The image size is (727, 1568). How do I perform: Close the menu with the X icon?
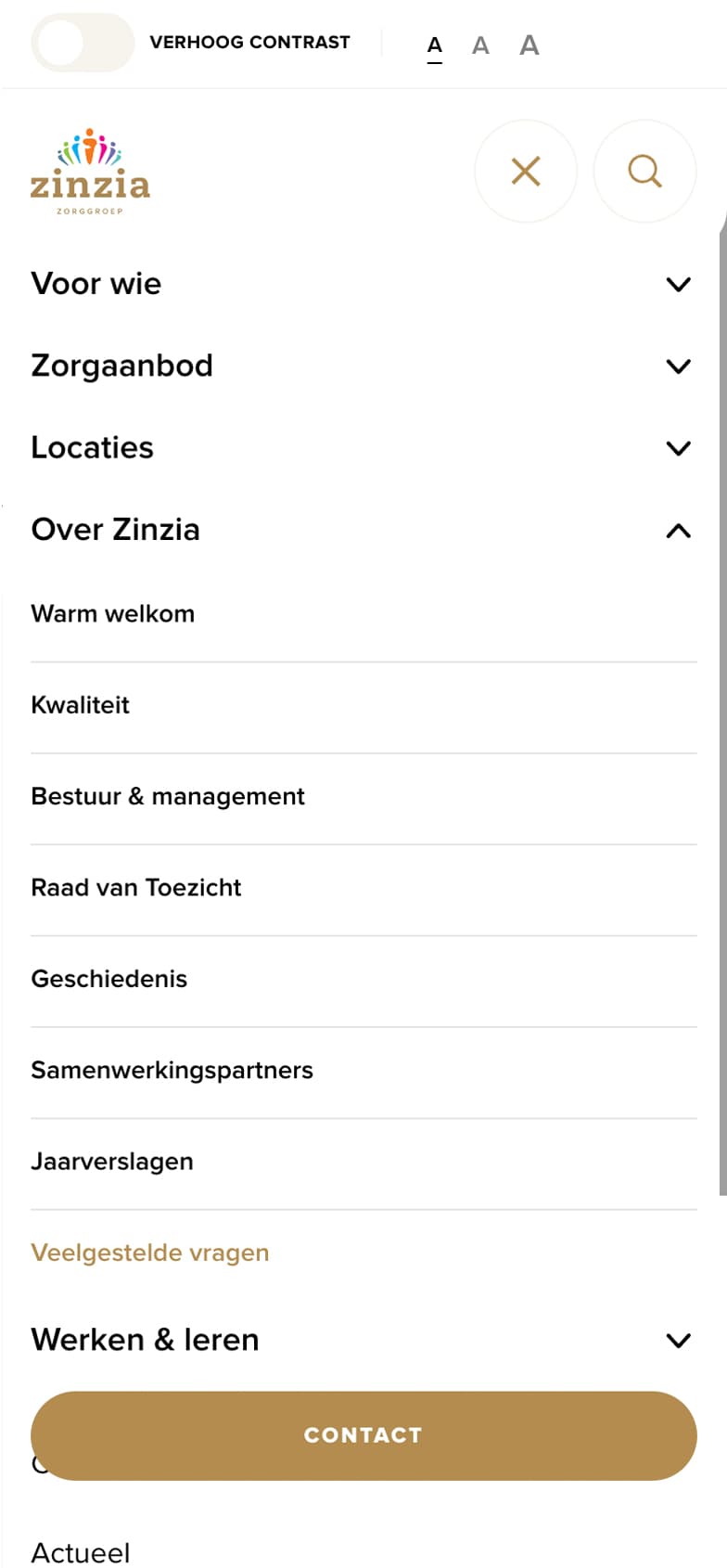pos(526,171)
